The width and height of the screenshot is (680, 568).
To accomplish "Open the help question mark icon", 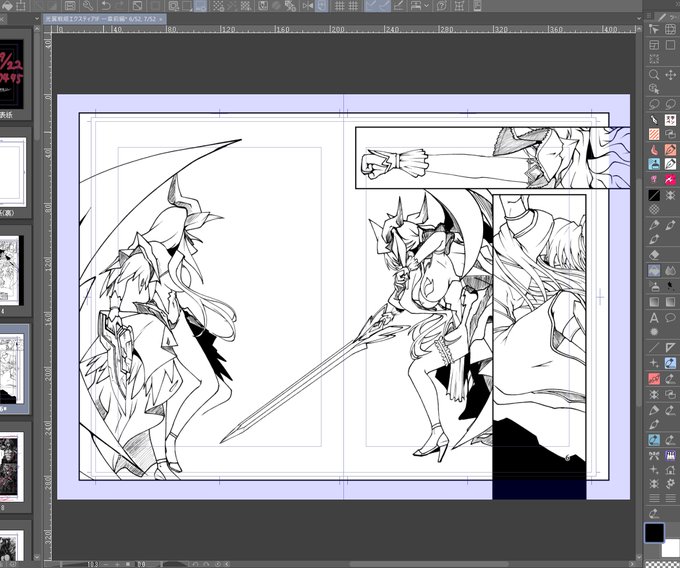I will click(x=441, y=6).
